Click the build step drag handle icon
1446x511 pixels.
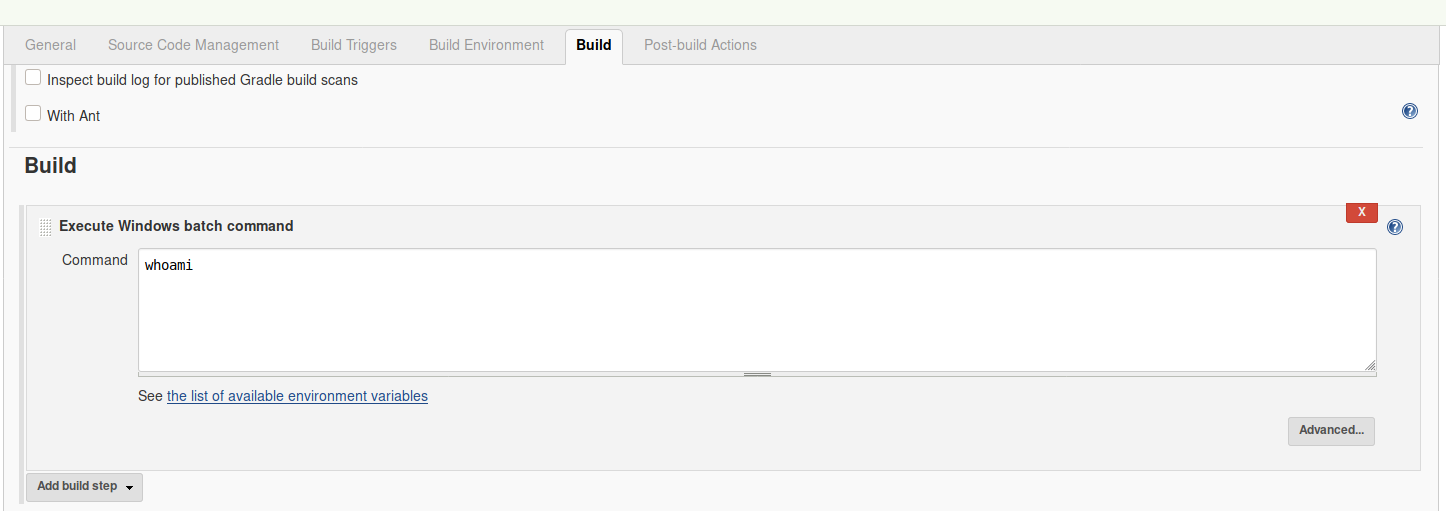[45, 227]
